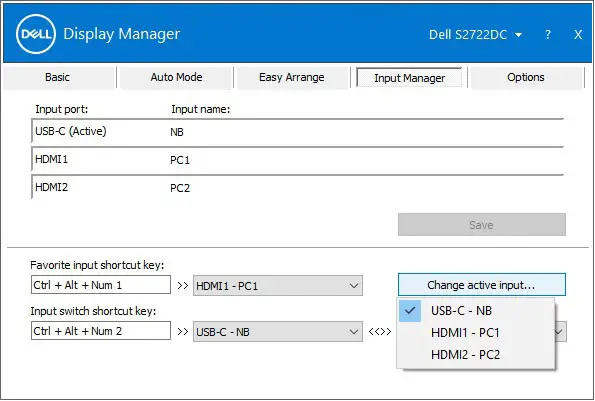595x401 pixels.
Task: Open the help question mark icon
Action: [x=548, y=35]
